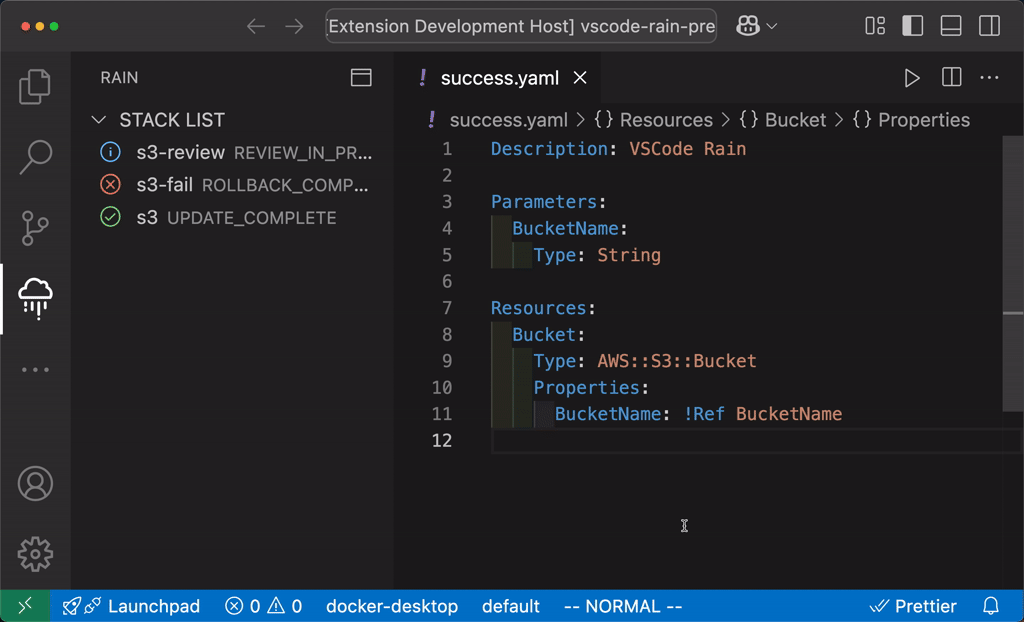Click the Description key on line 1

[x=549, y=149]
